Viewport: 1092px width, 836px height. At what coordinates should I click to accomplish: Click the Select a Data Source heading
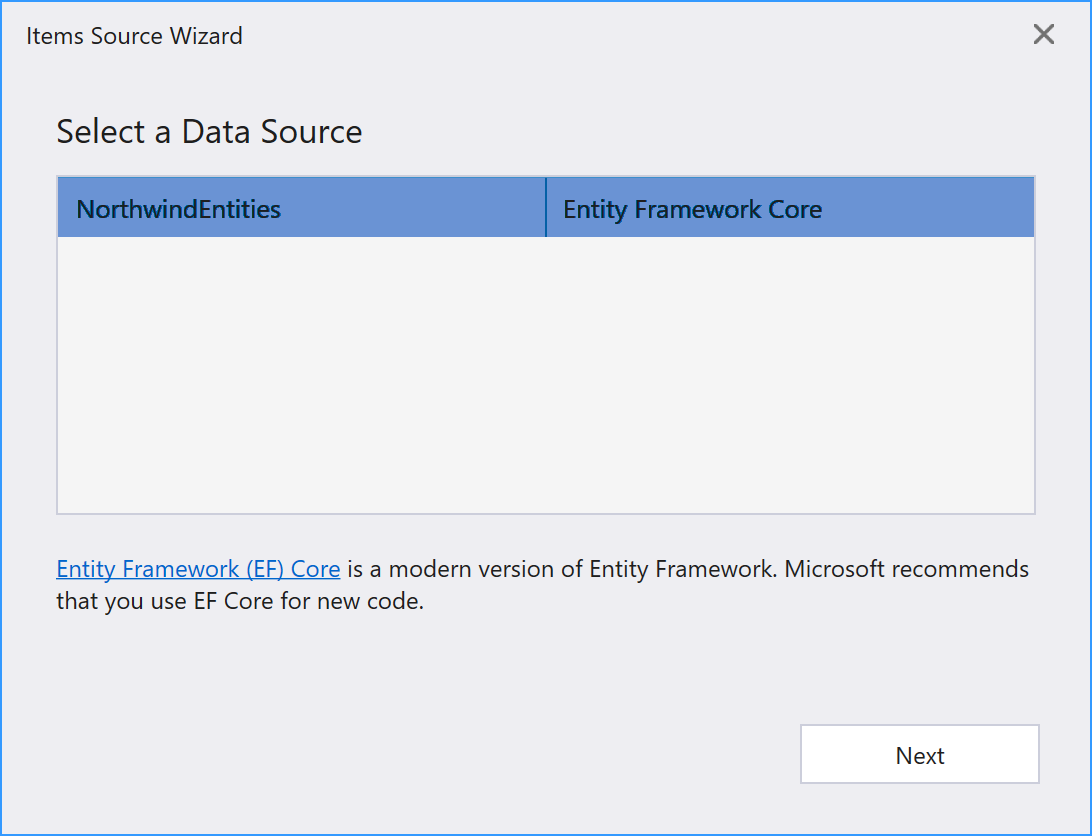[209, 131]
